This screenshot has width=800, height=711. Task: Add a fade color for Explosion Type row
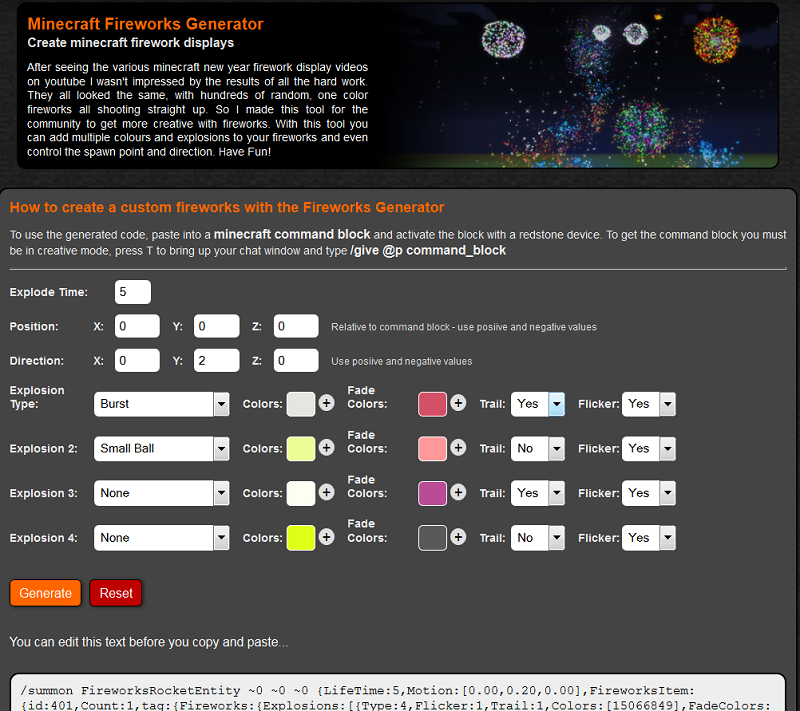coord(458,403)
